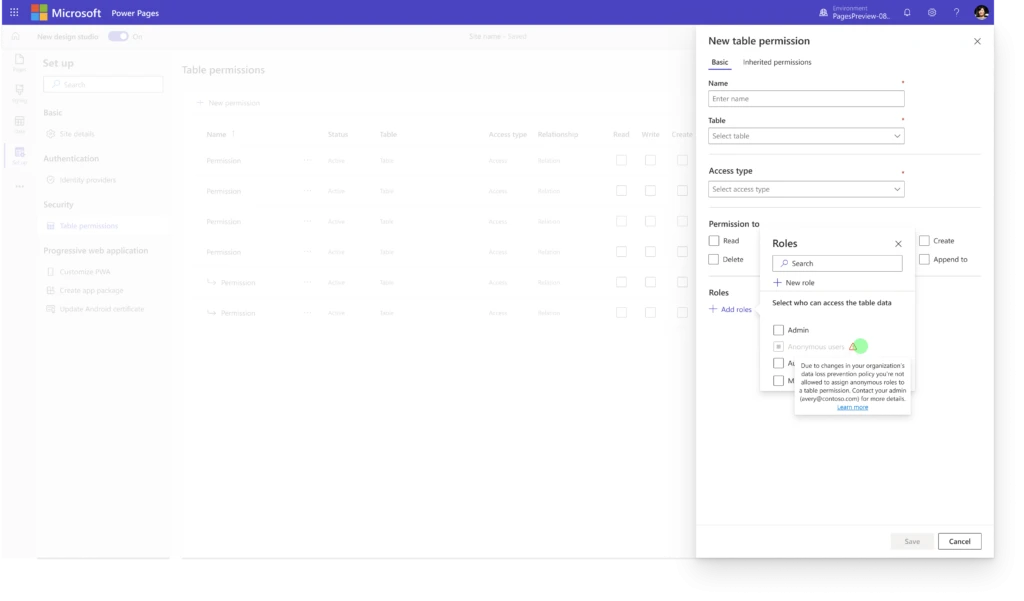
Task: Check the Read permission checkbox
Action: pos(714,241)
